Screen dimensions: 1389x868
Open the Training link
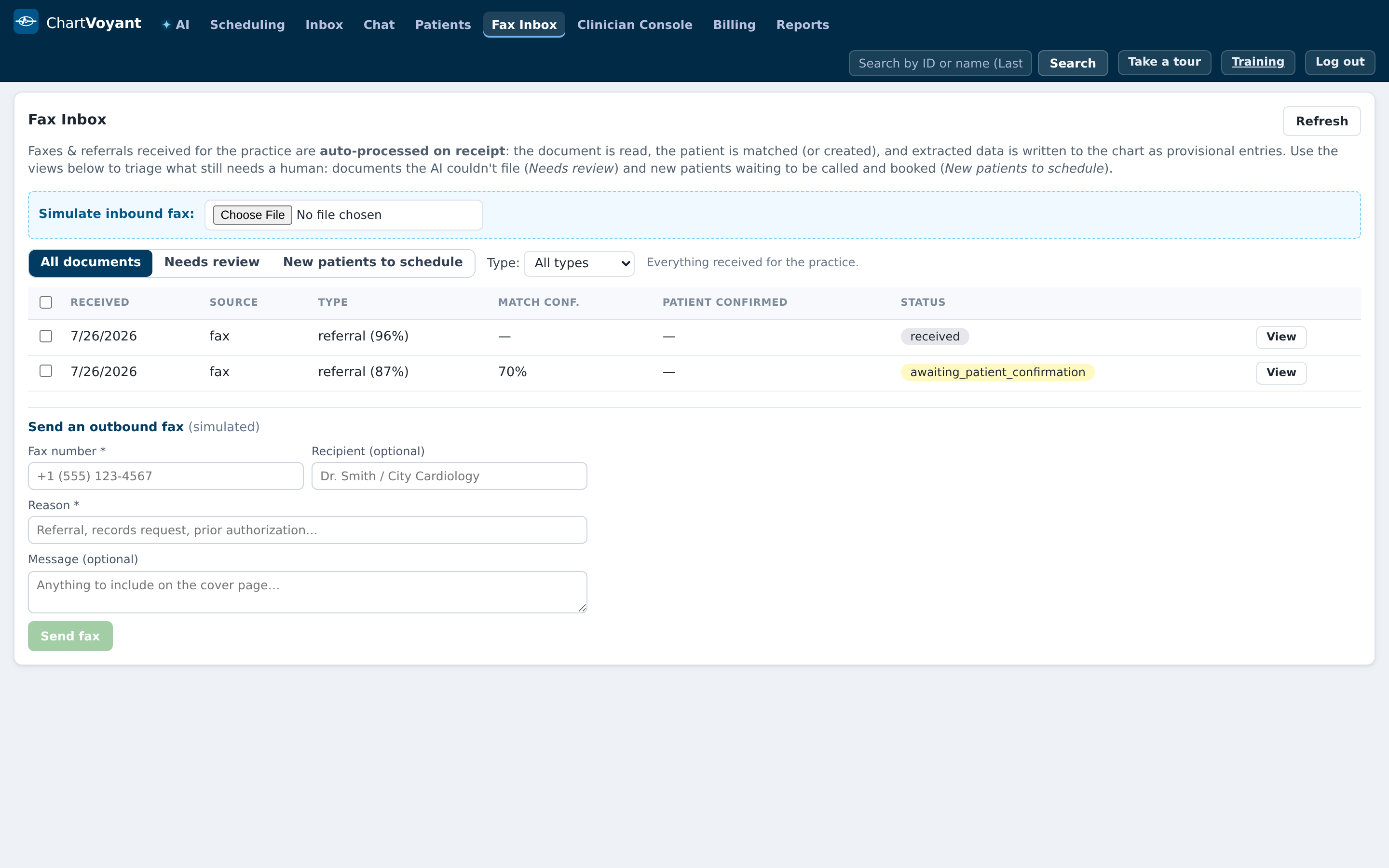click(1257, 62)
